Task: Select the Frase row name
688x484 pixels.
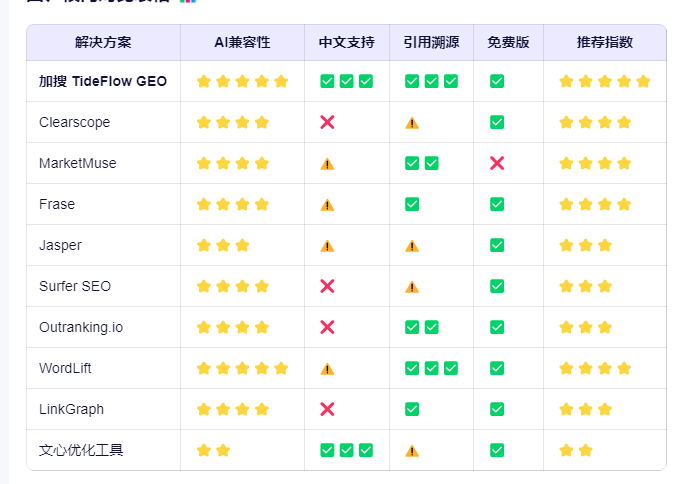Action: 57,204
